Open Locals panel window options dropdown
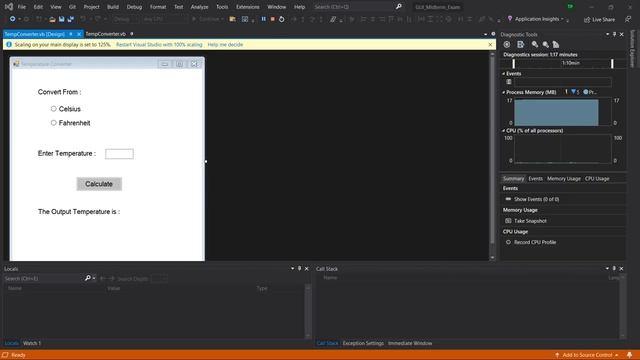 293,269
